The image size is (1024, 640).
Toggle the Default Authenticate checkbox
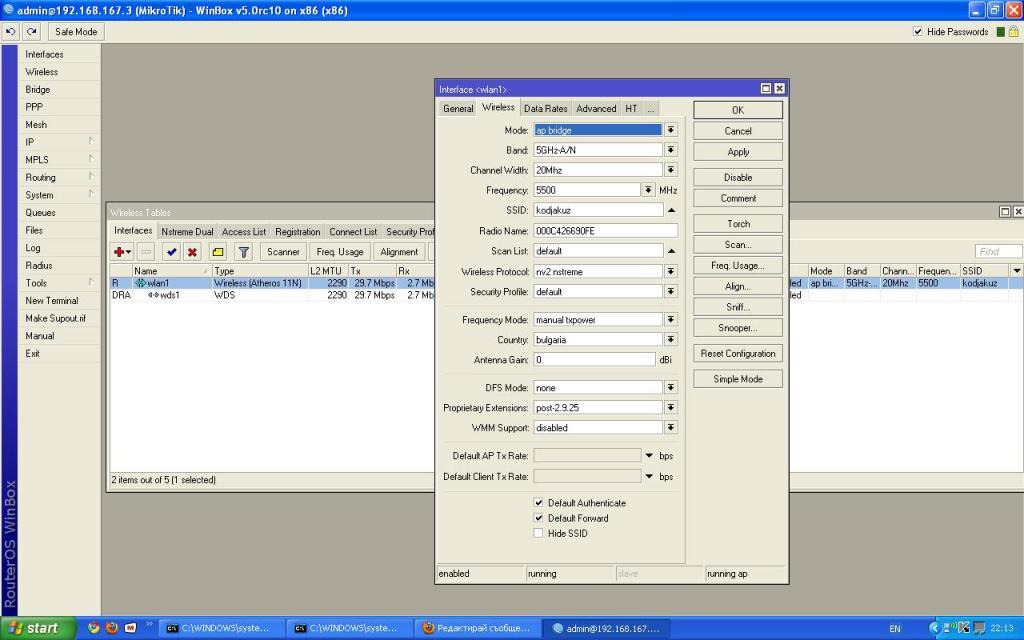coord(539,503)
